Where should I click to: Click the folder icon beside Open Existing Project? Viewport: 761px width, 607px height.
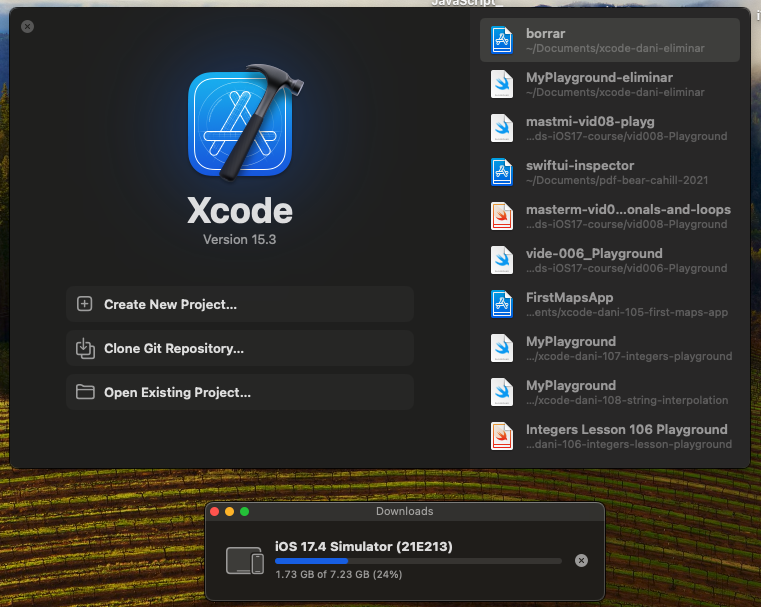pos(85,392)
